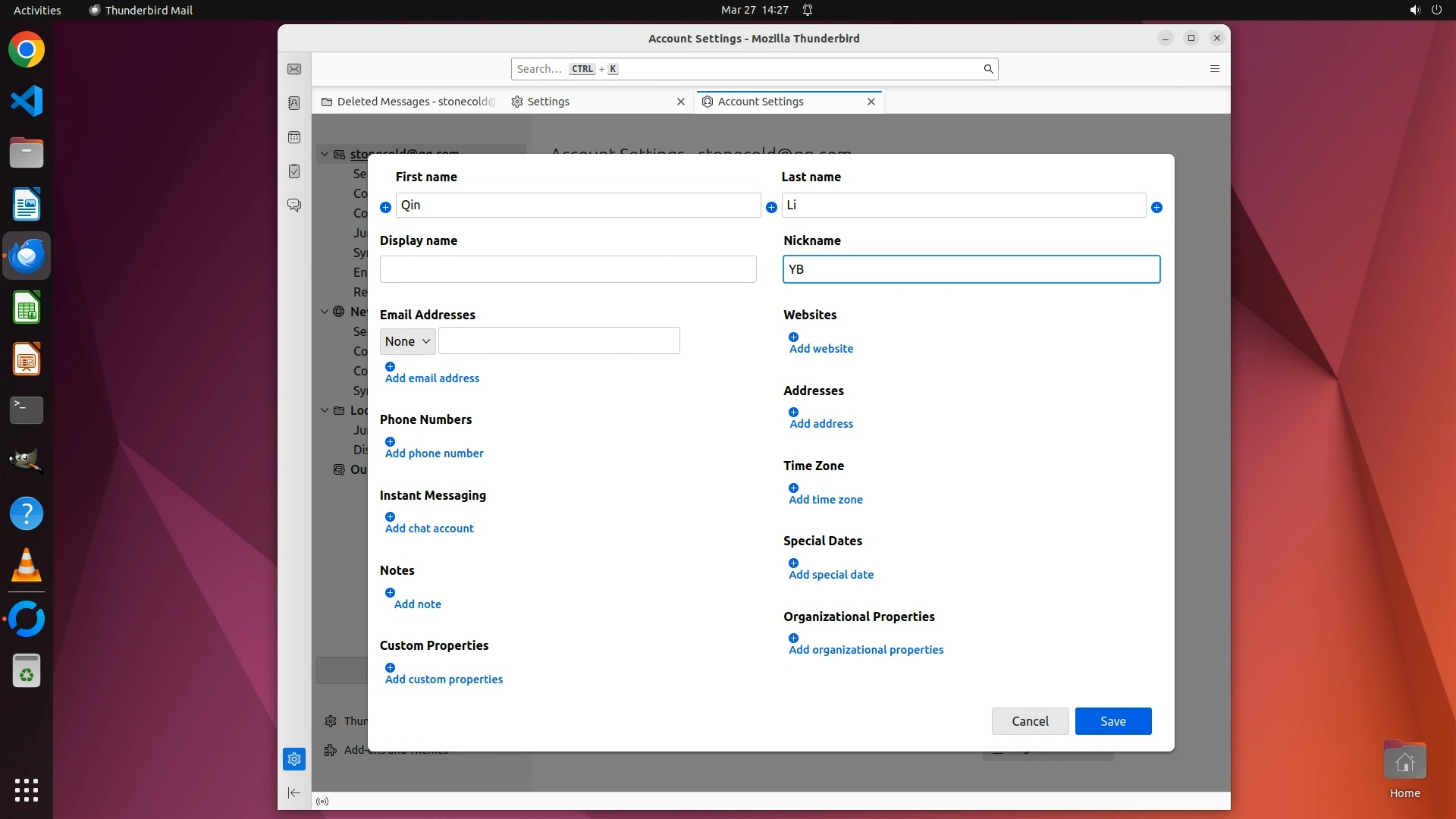Click the Settings gear in spaces toolbar

tap(294, 759)
